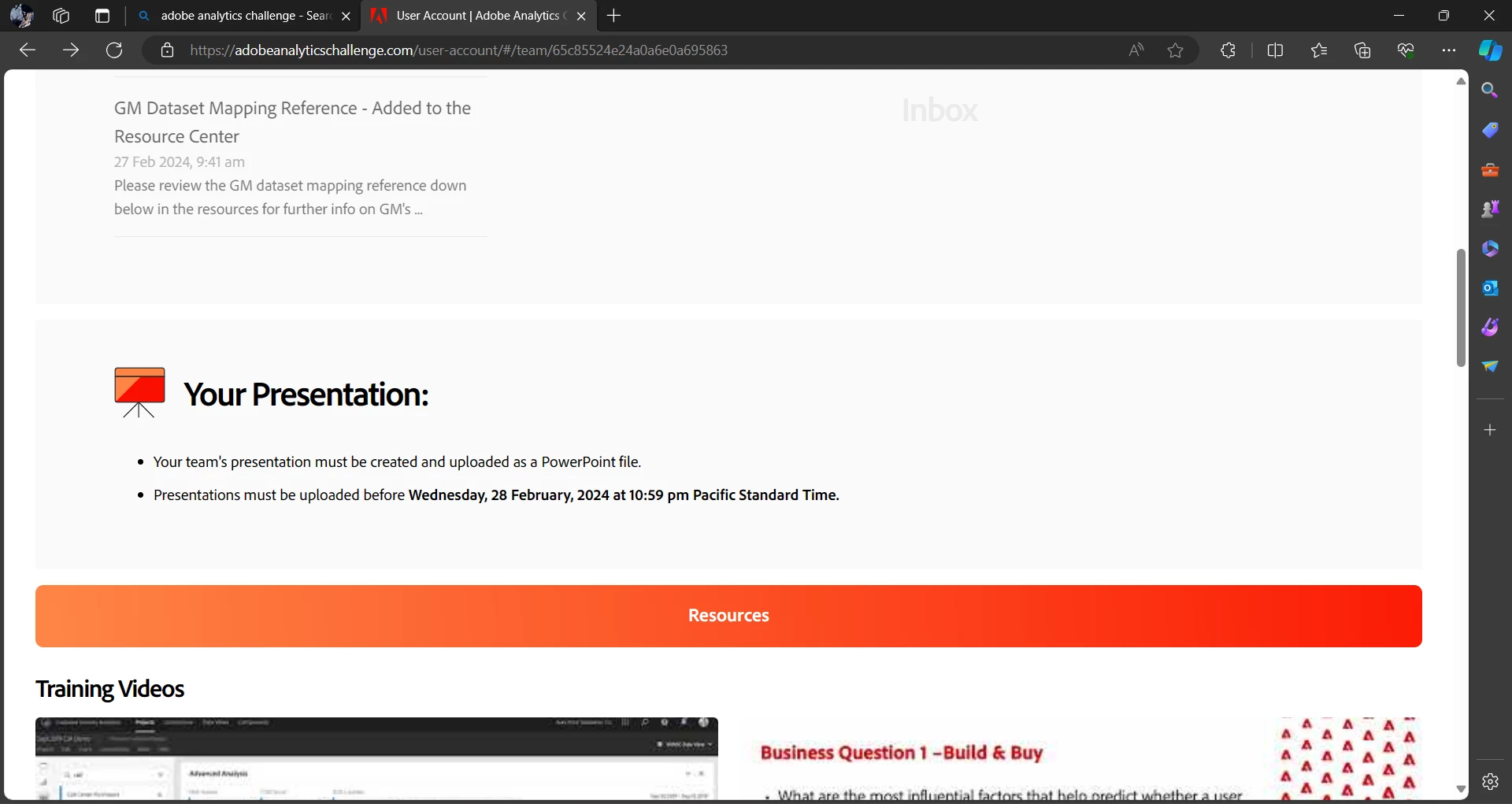
Task: Click the scroll down arrow
Action: tap(1461, 788)
